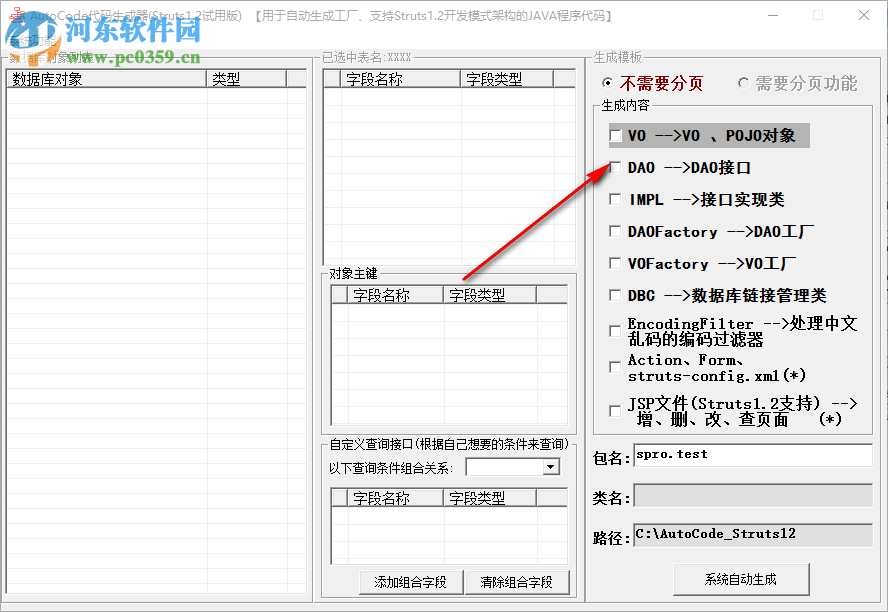Check the Action、Form、struts-config.xml option

[615, 366]
